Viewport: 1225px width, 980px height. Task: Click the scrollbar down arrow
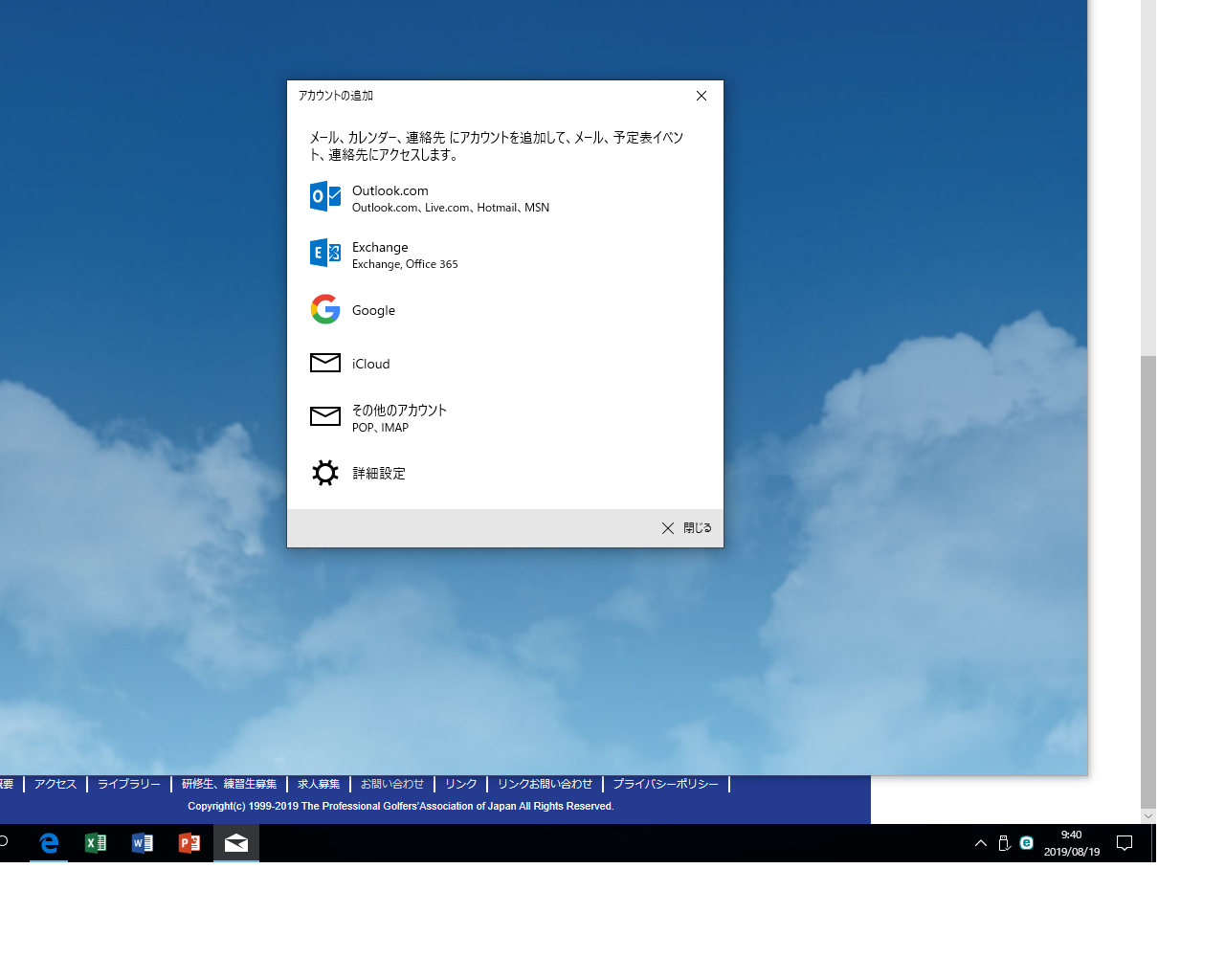1148,816
